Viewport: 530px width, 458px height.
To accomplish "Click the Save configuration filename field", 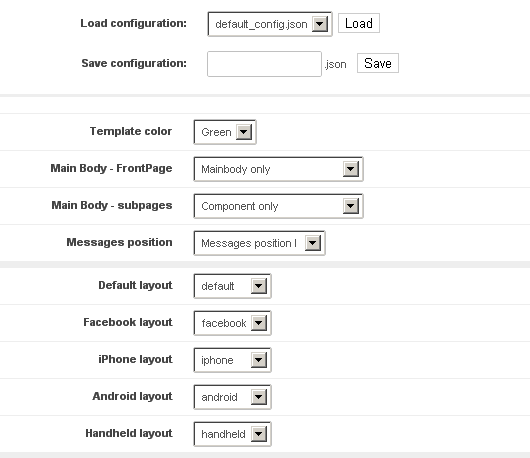I will pyautogui.click(x=264, y=64).
